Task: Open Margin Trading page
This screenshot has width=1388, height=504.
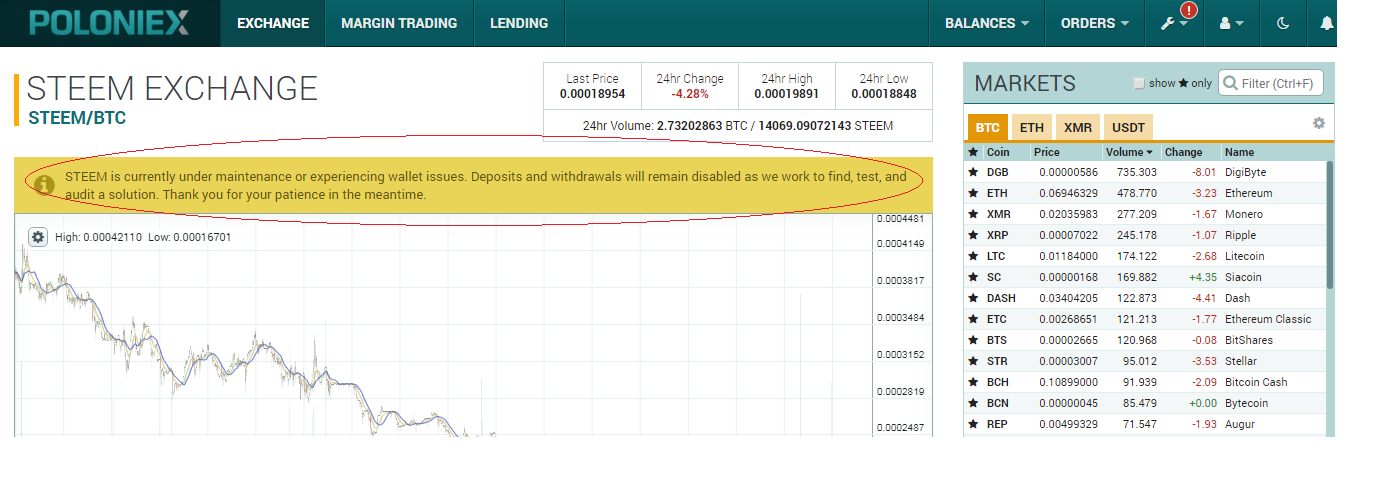Action: coord(399,23)
